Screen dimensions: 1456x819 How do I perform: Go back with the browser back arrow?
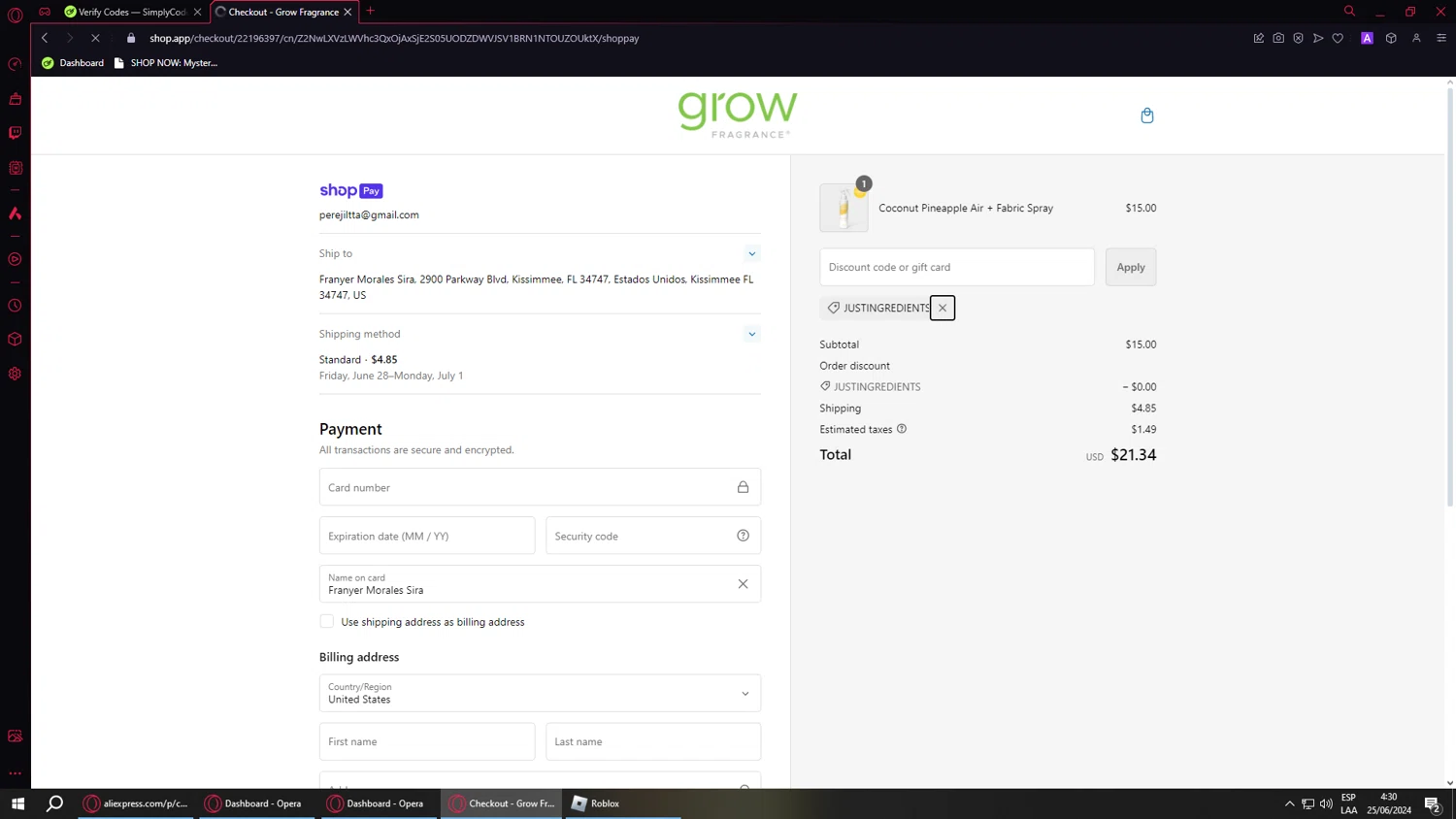(x=45, y=38)
